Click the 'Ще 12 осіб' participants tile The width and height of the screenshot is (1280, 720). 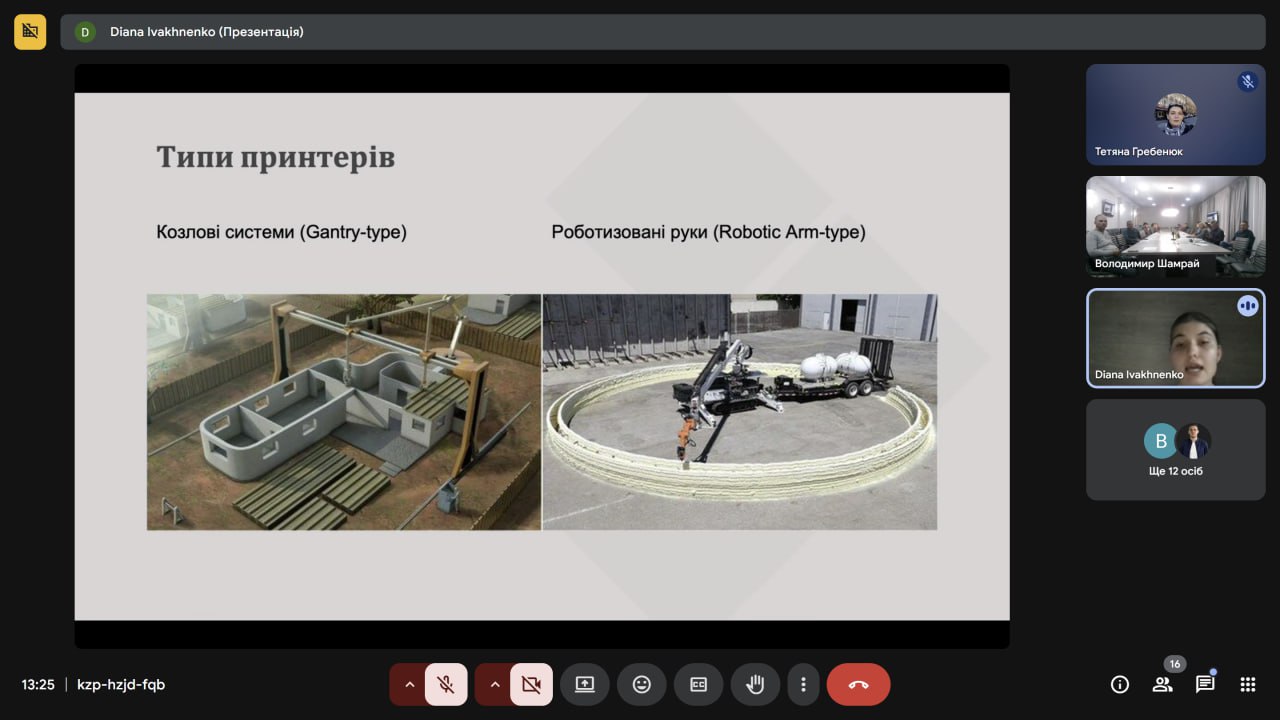tap(1175, 450)
